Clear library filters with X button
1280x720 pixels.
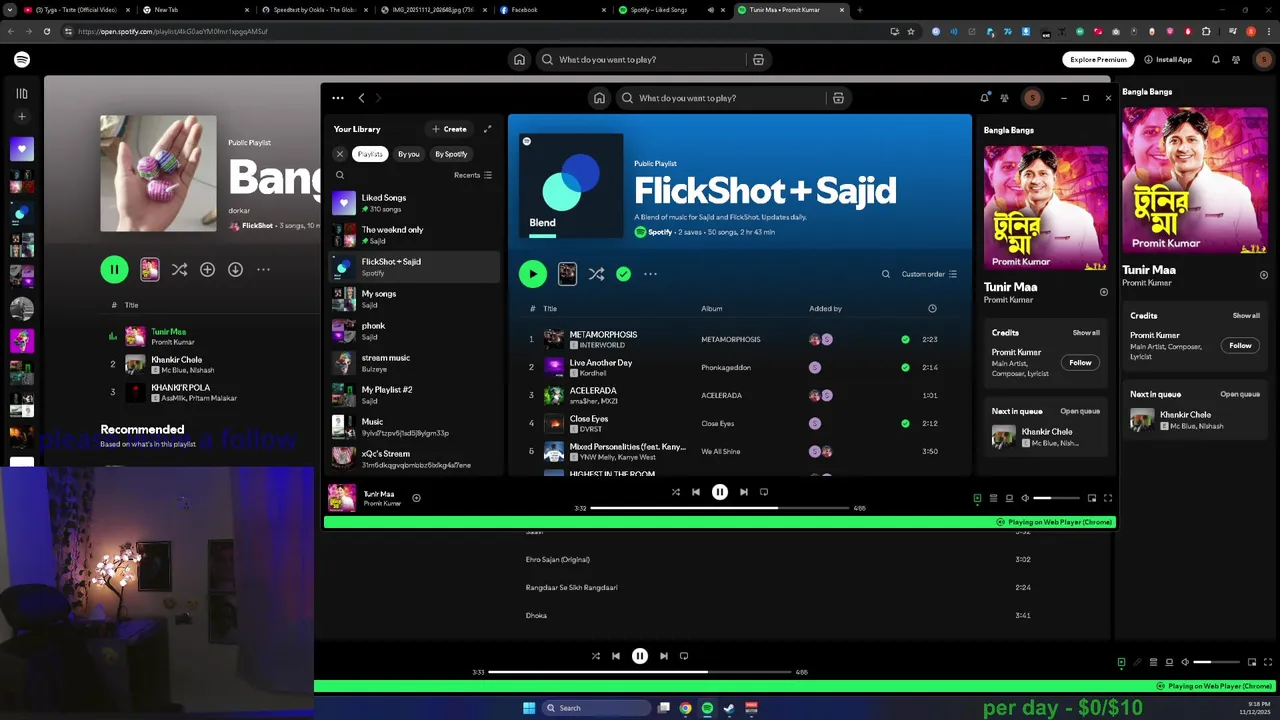click(x=340, y=154)
